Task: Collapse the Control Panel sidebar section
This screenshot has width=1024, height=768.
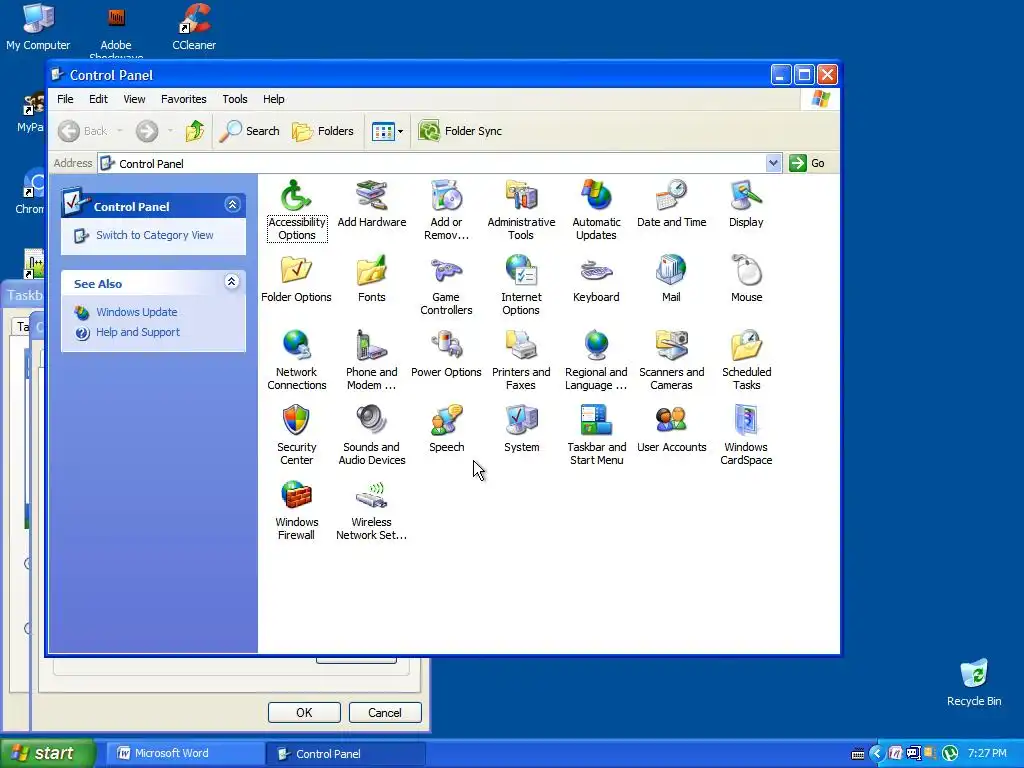Action: [232, 204]
